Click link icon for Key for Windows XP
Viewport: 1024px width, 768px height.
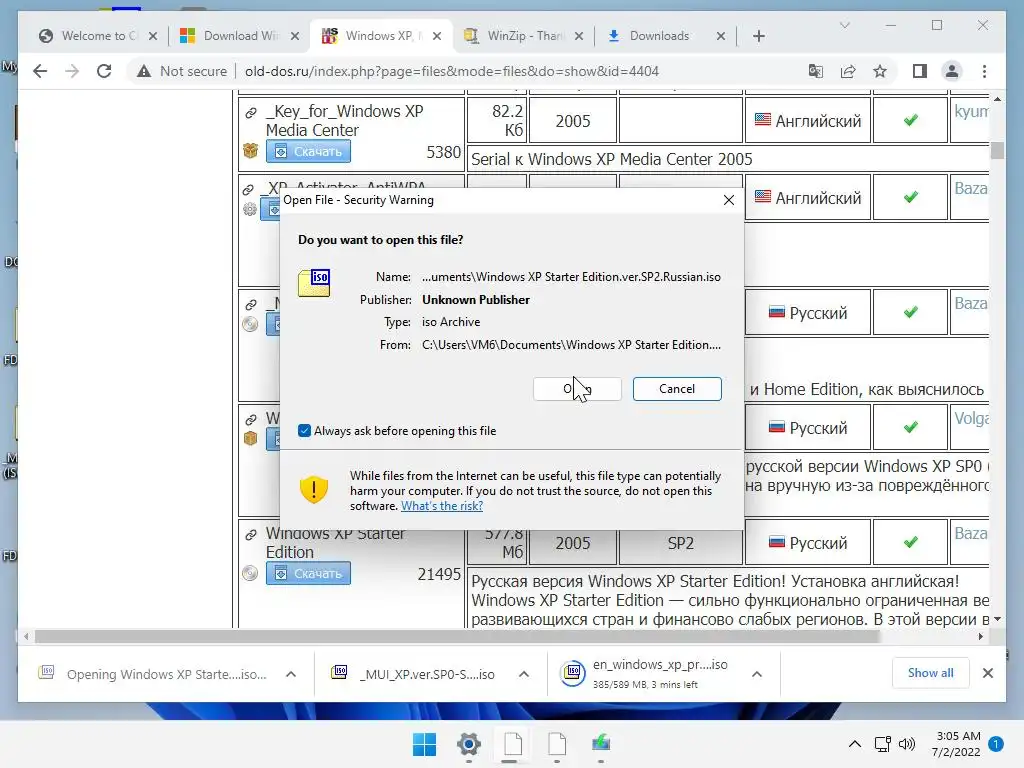point(251,113)
